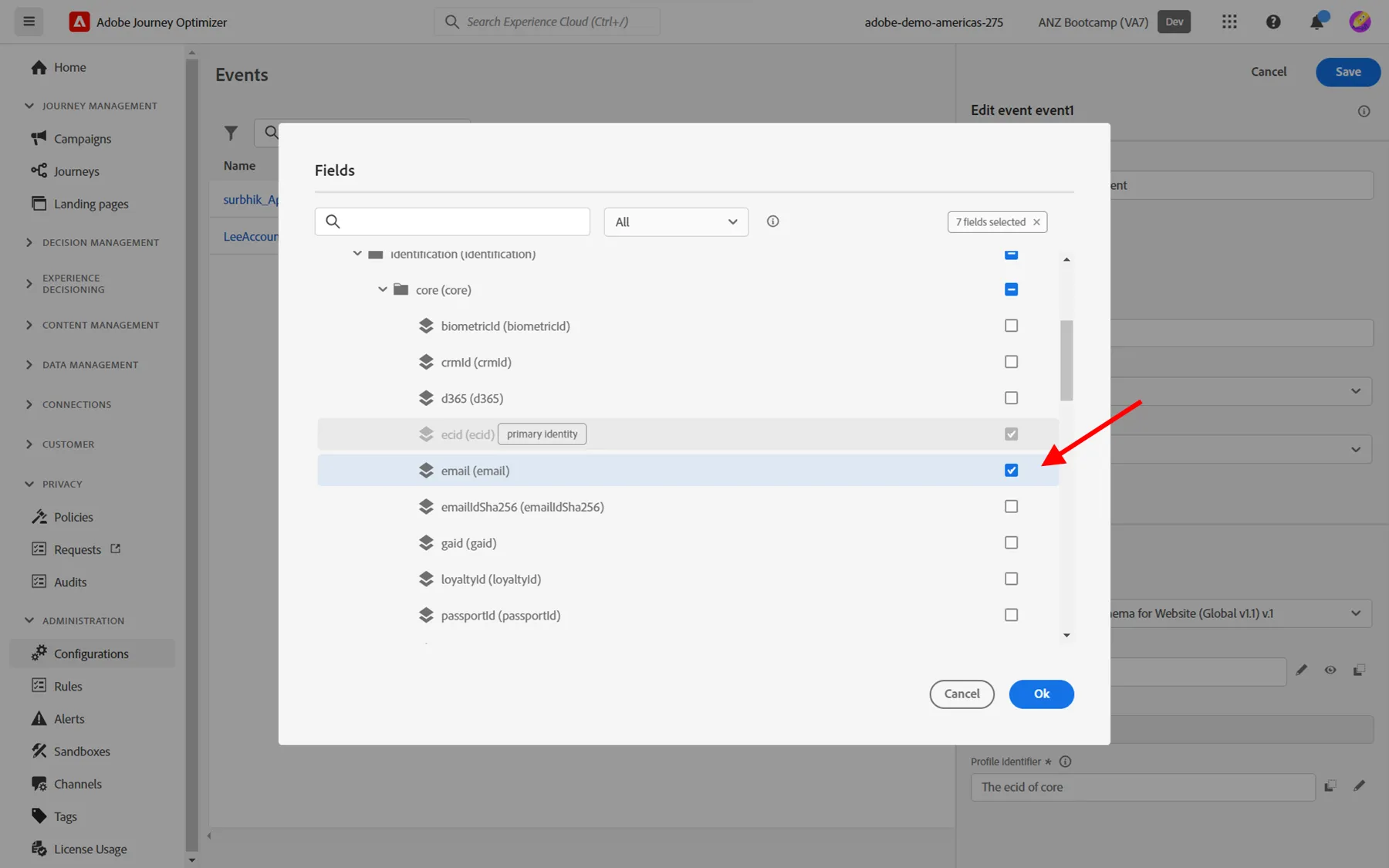1389x868 pixels.
Task: Click the Configurations gear icon
Action: (39, 654)
